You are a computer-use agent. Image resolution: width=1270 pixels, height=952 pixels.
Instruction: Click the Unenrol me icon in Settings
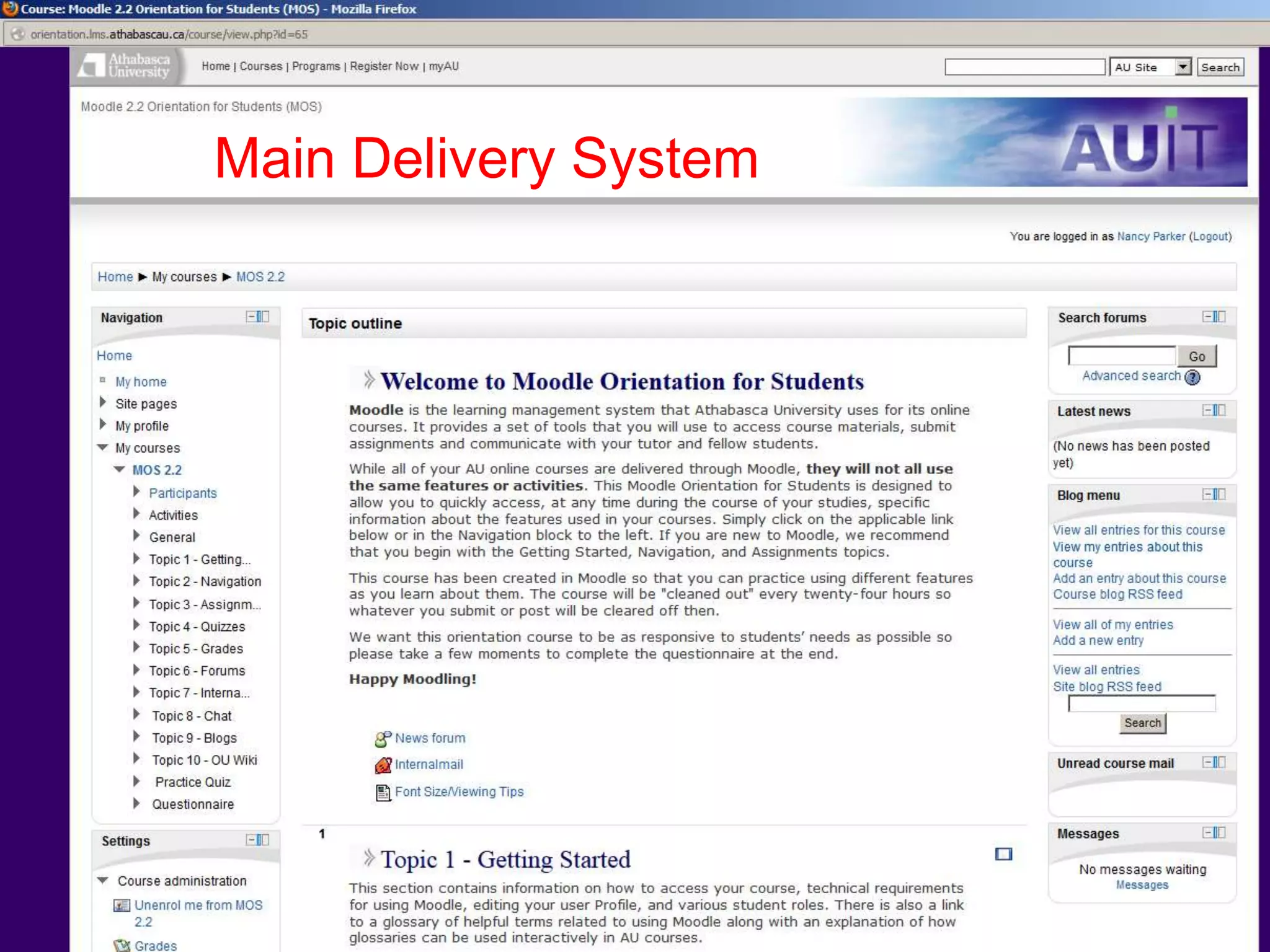(122, 906)
